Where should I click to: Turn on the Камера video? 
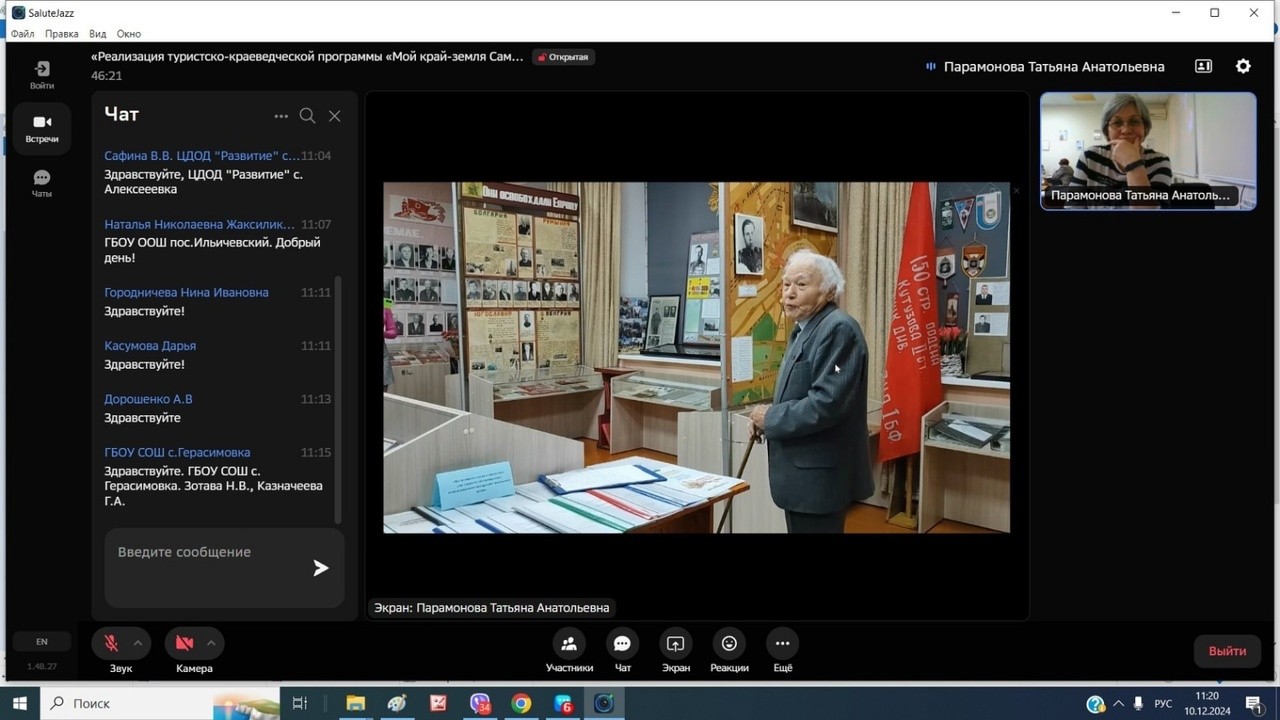coord(184,643)
